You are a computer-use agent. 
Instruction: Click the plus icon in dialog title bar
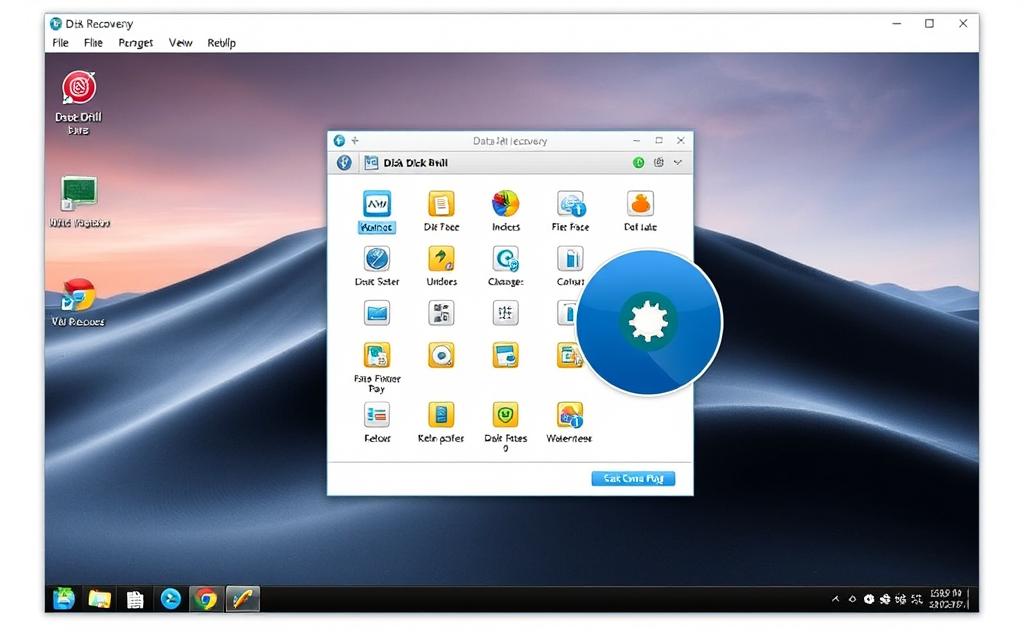[355, 140]
